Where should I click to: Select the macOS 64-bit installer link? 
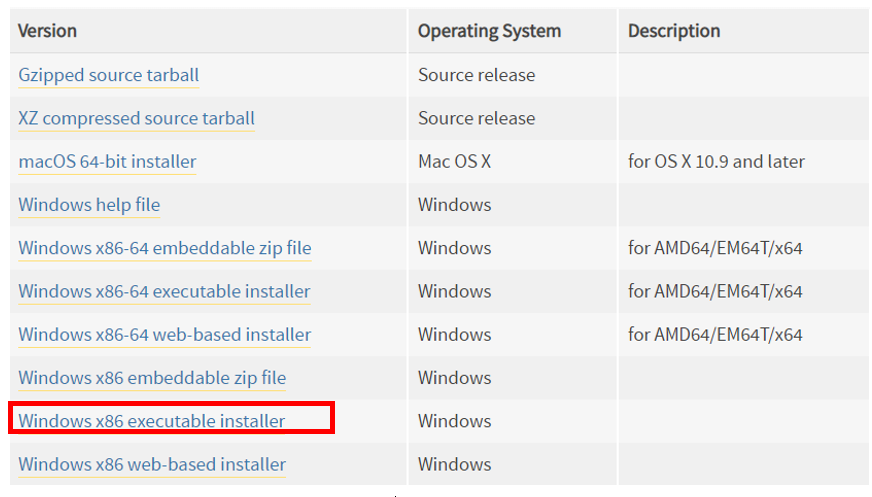tap(107, 162)
